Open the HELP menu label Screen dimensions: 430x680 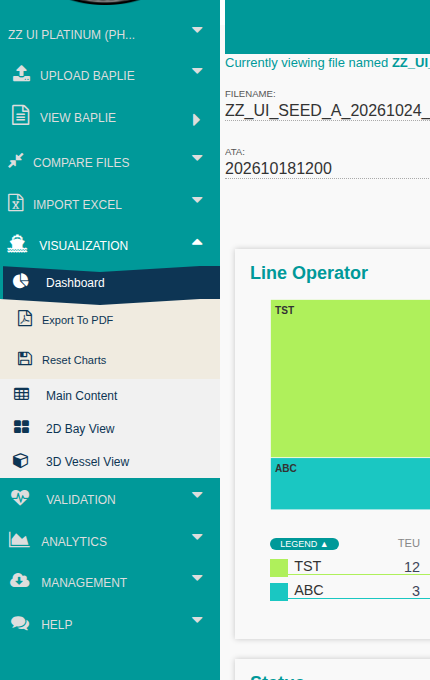[x=57, y=624]
